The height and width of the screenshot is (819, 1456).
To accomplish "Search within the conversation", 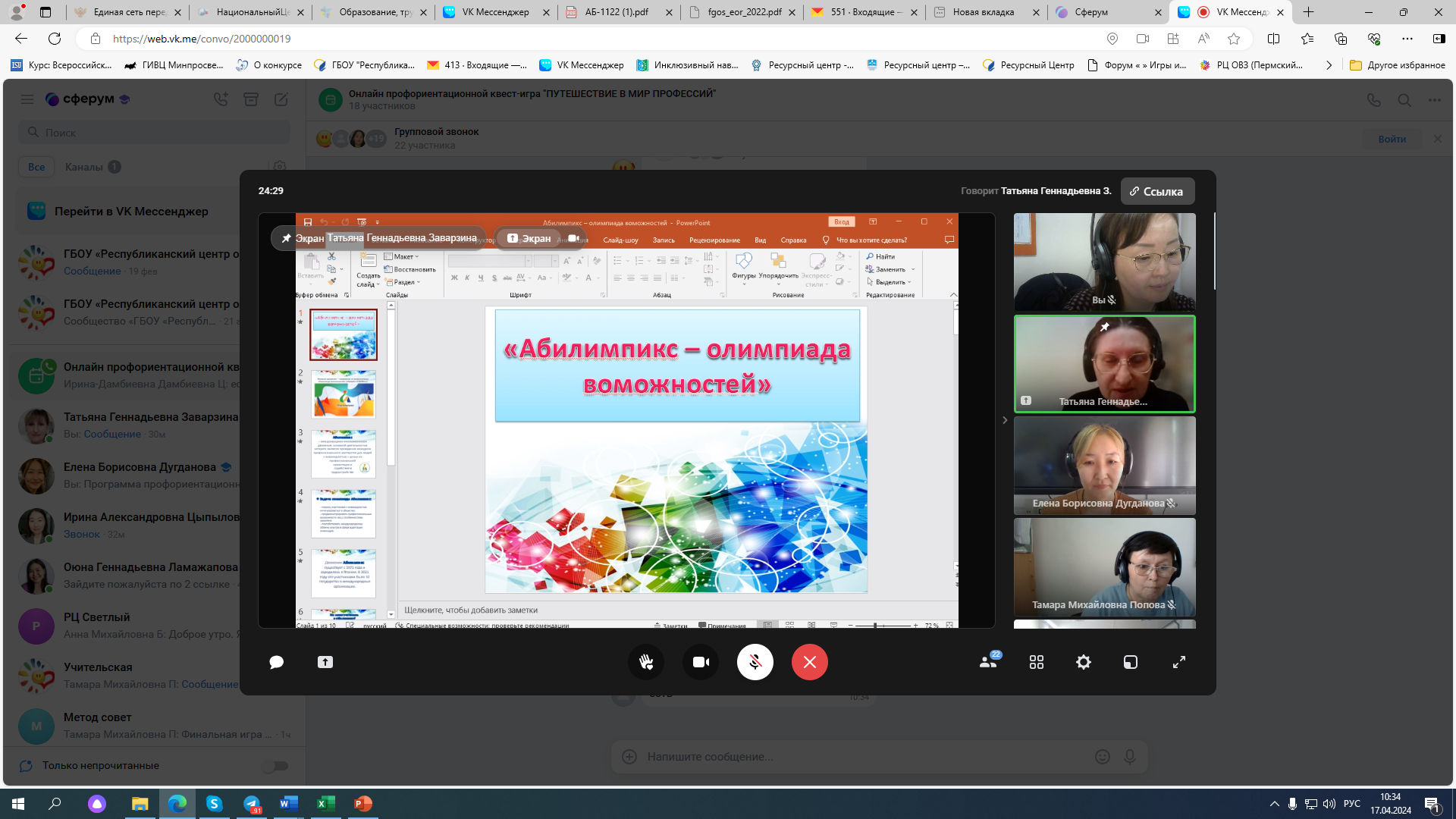I will pos(1404,100).
